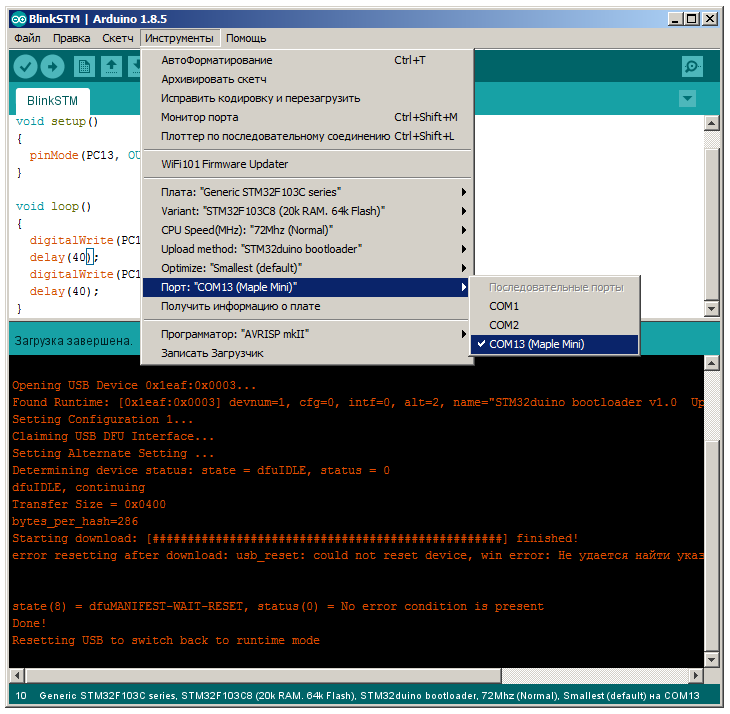Viewport: 730px width, 714px height.
Task: Open the tab dropdown arrow button
Action: click(687, 99)
